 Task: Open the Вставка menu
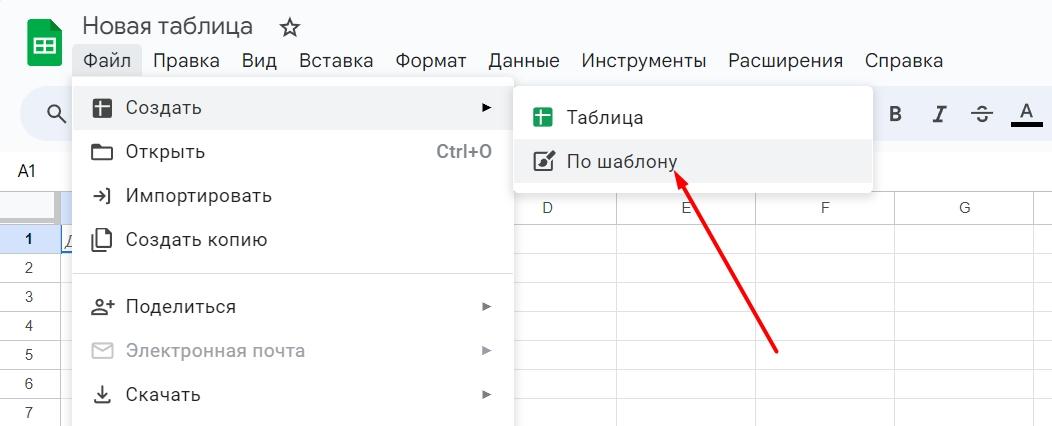coord(336,61)
